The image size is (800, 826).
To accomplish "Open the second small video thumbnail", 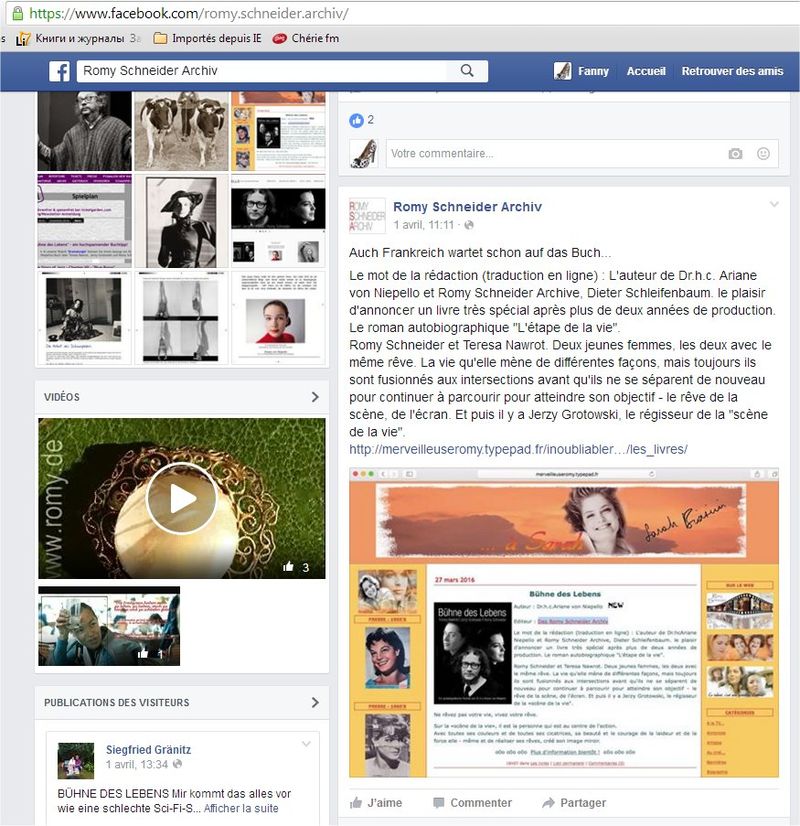I will pos(109,626).
